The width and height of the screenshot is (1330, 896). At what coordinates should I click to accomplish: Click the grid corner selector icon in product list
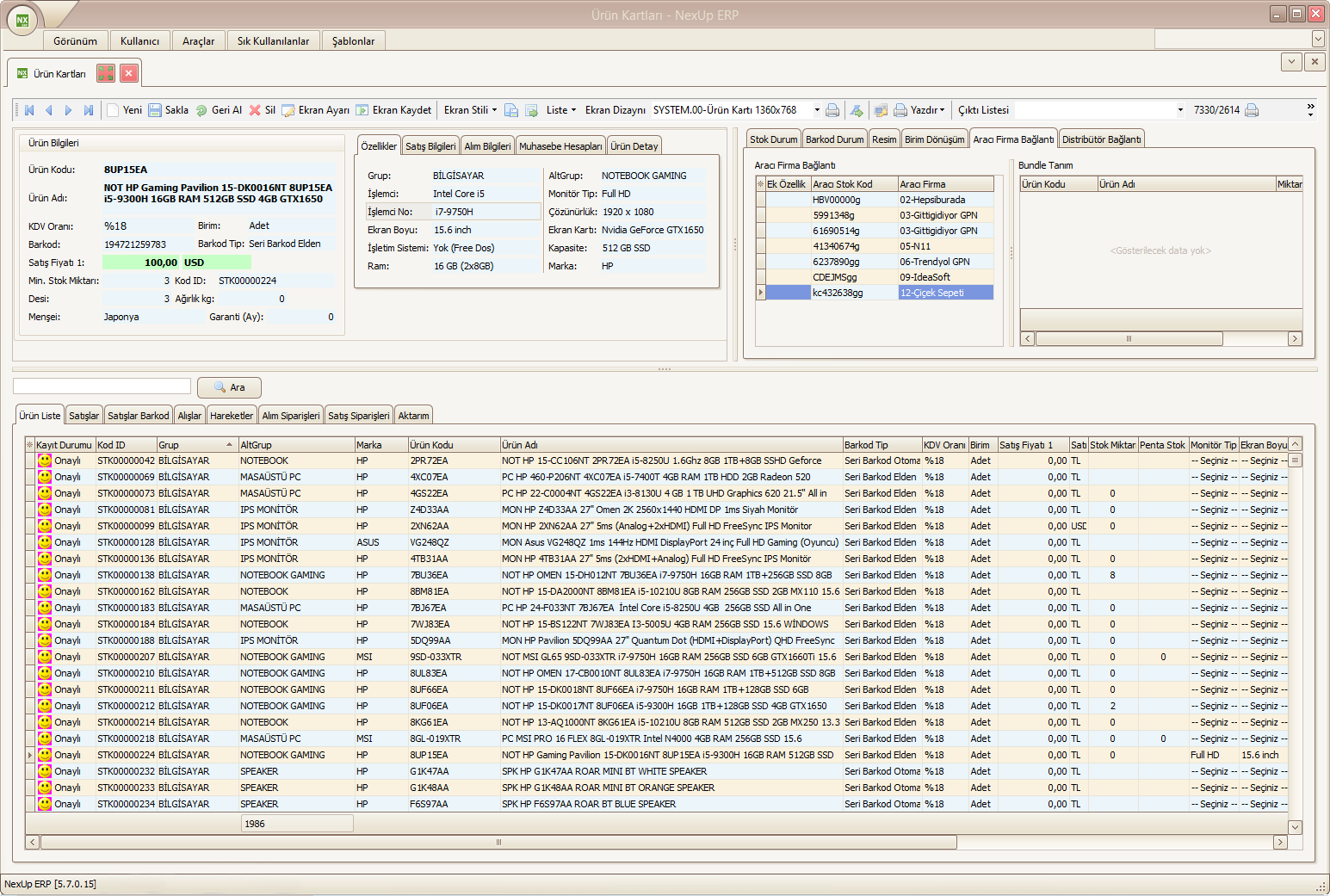coord(29,445)
